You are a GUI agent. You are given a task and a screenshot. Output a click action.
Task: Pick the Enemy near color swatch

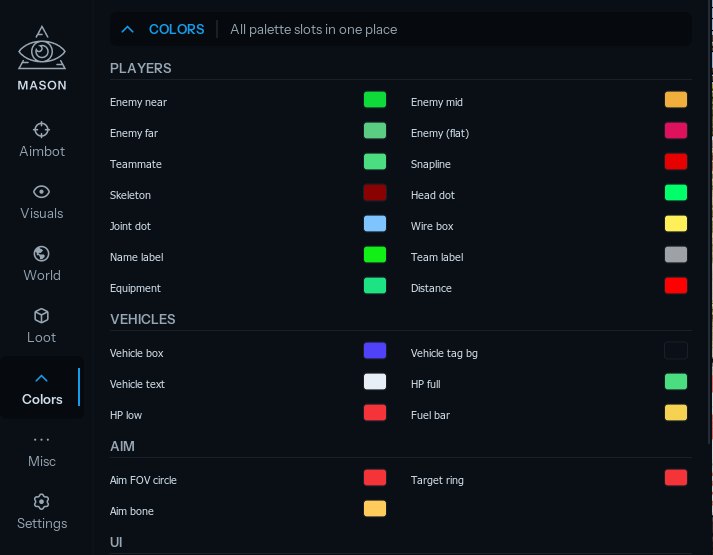pyautogui.click(x=375, y=100)
